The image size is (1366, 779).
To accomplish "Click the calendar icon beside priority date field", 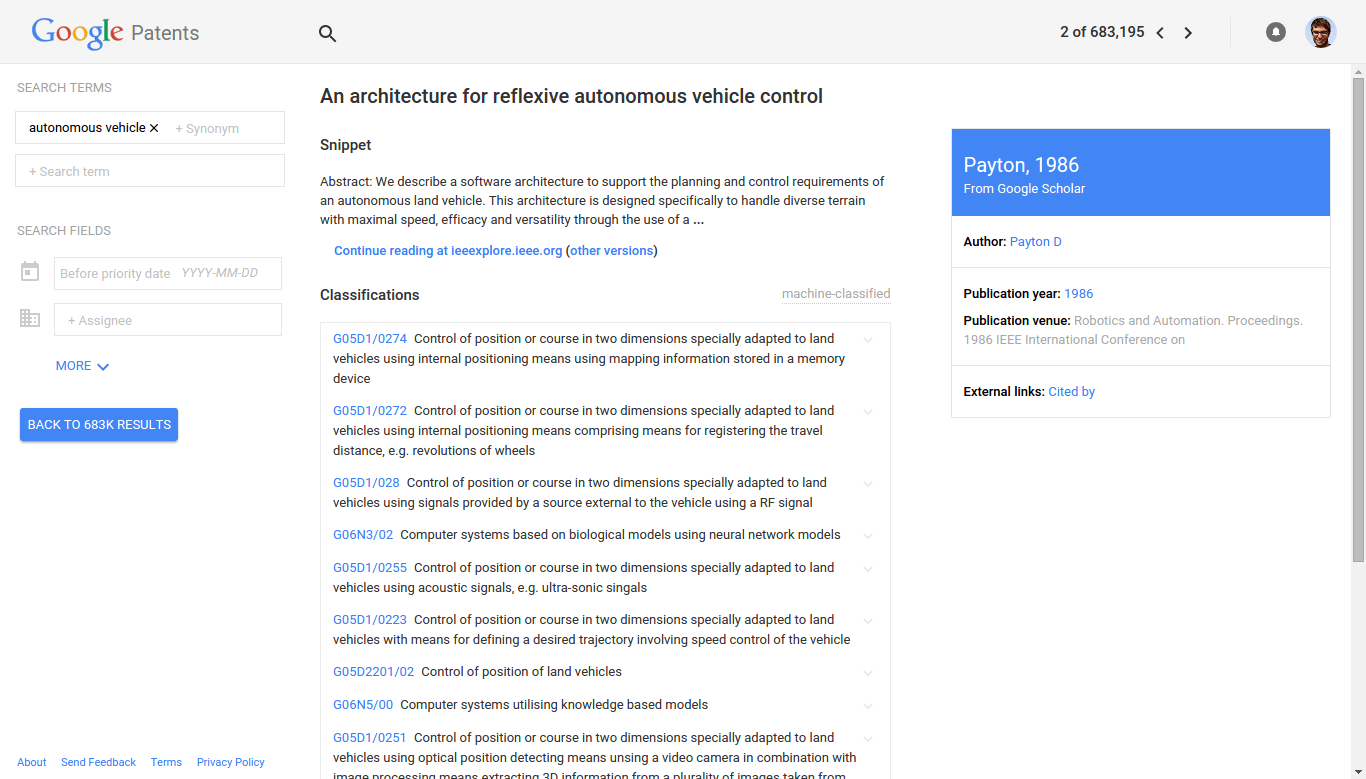I will [30, 271].
